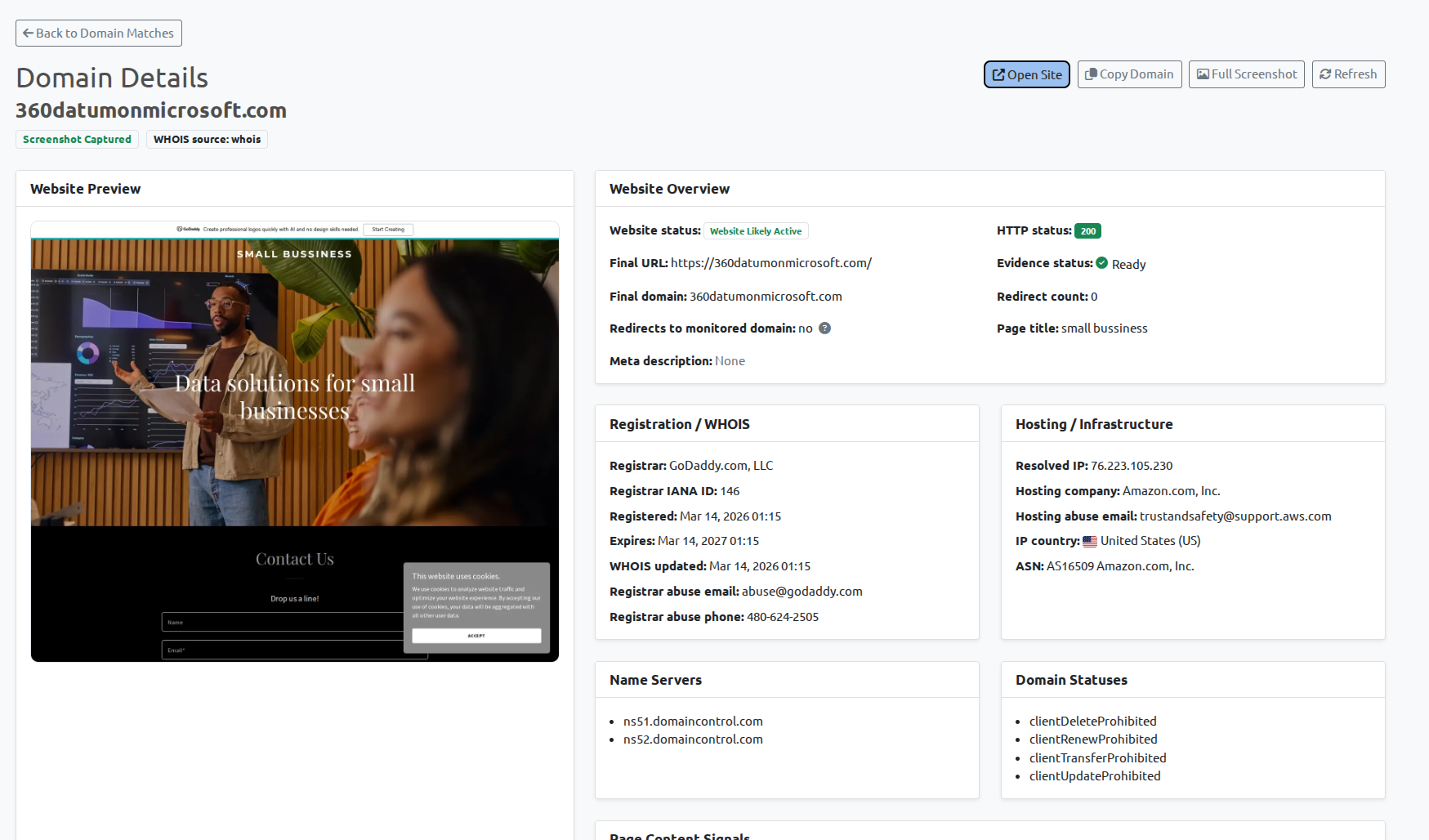Click the help icon beside redirects field
Image resolution: width=1429 pixels, height=840 pixels.
825,328
